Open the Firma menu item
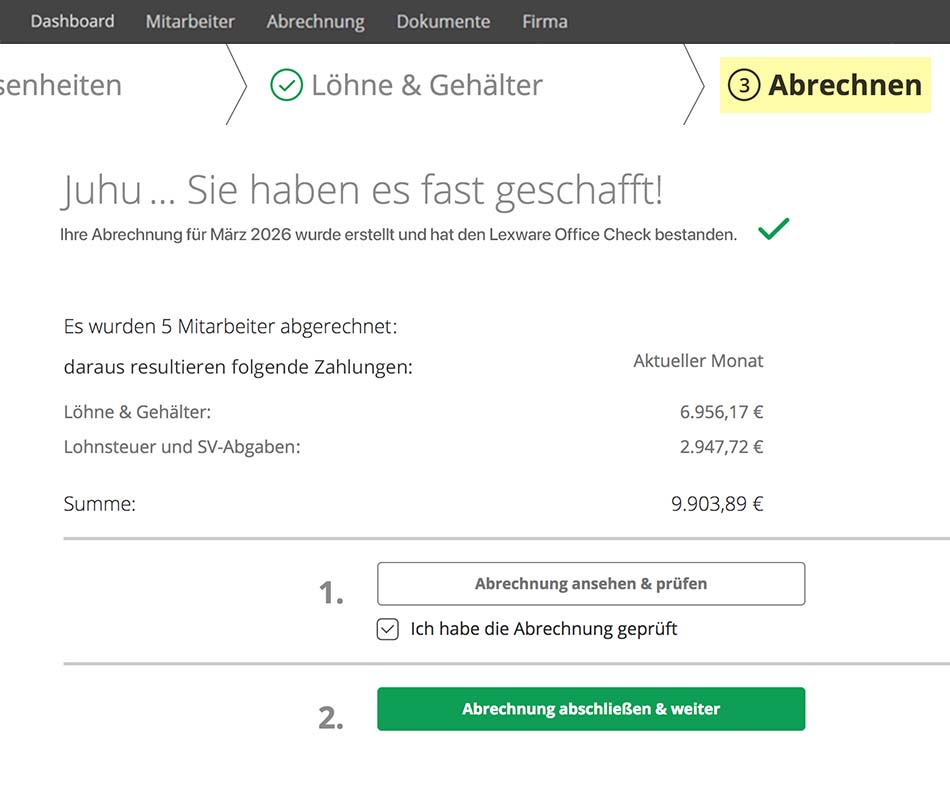The width and height of the screenshot is (950, 796). [545, 21]
